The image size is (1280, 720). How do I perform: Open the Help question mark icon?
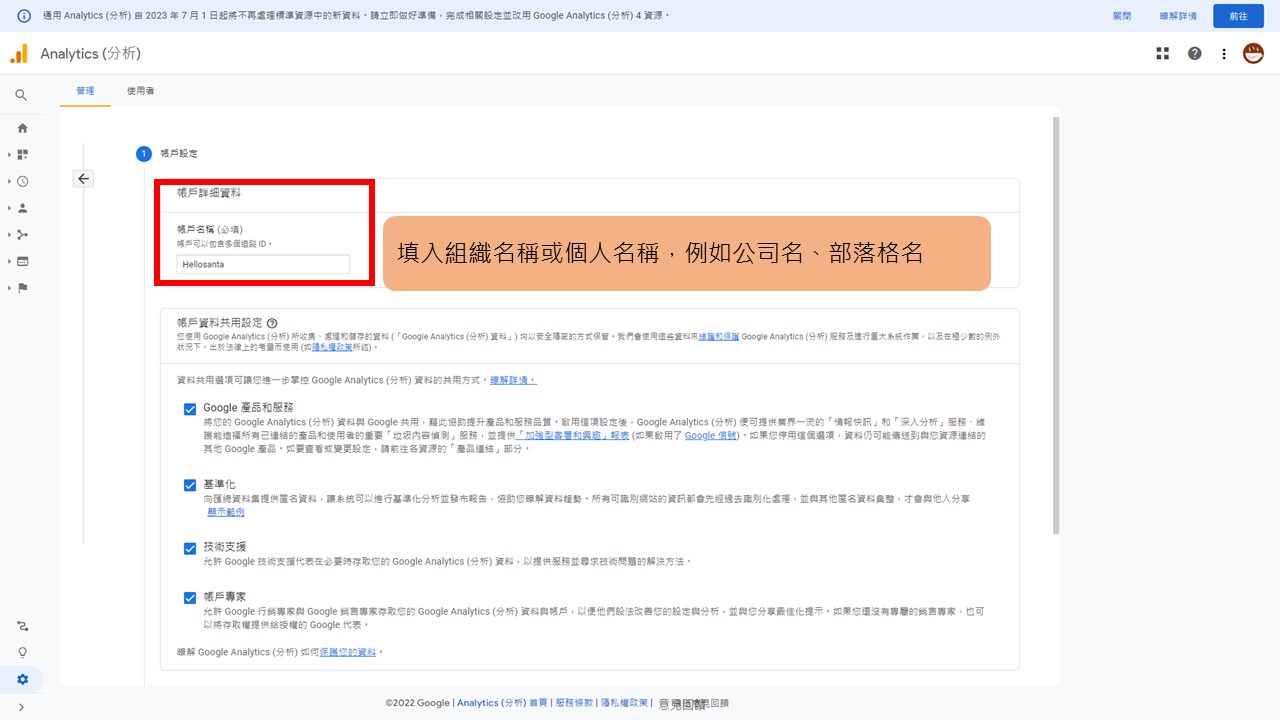[x=1194, y=54]
